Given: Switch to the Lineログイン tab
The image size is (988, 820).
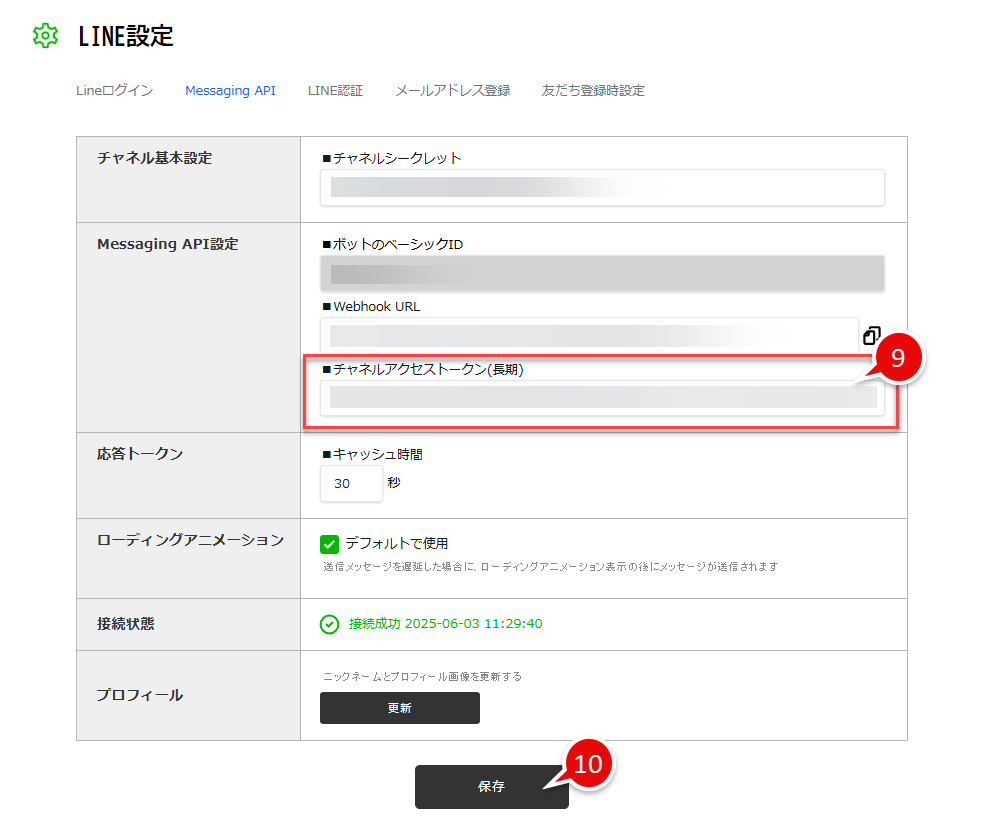Looking at the screenshot, I should 114,91.
